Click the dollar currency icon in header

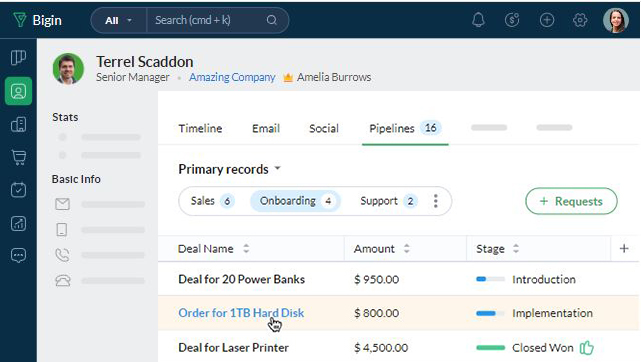point(512,20)
